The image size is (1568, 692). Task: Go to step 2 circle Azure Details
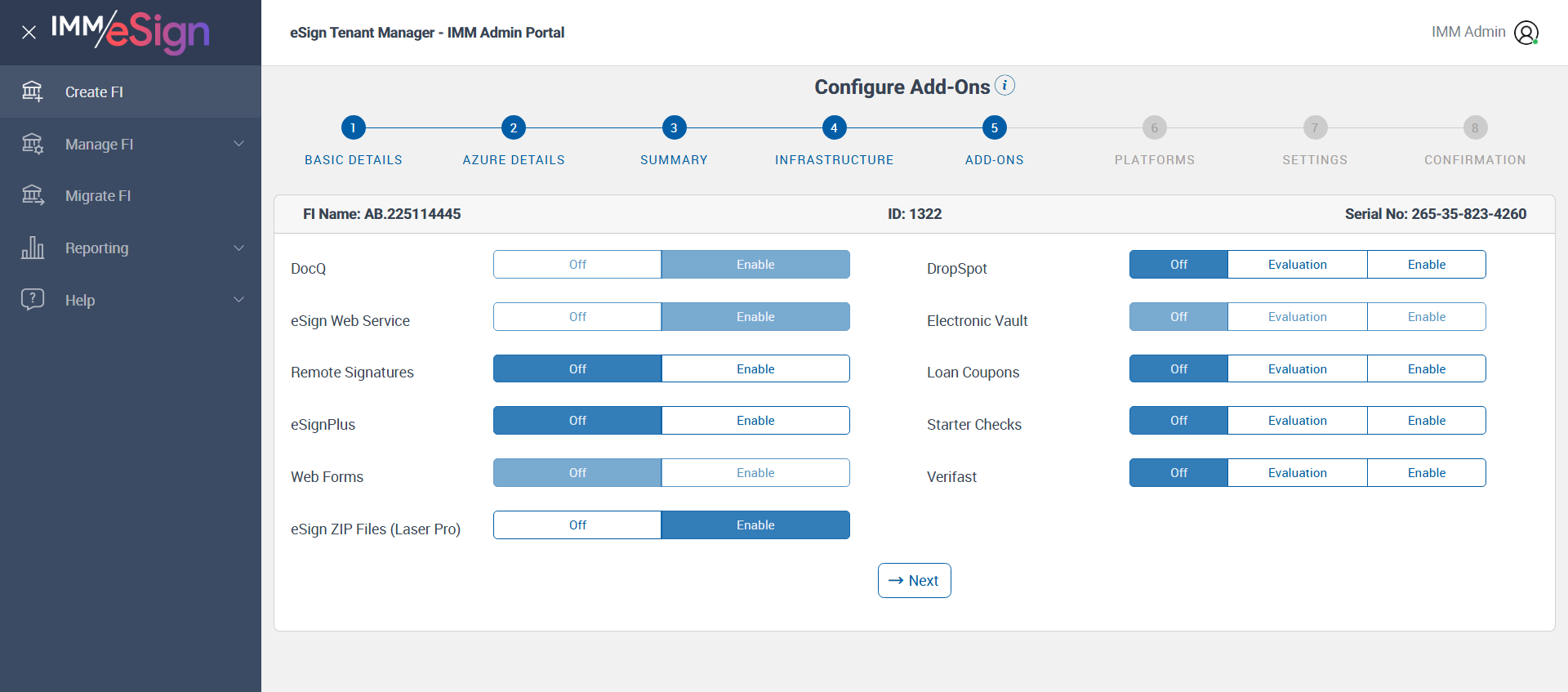pos(514,127)
